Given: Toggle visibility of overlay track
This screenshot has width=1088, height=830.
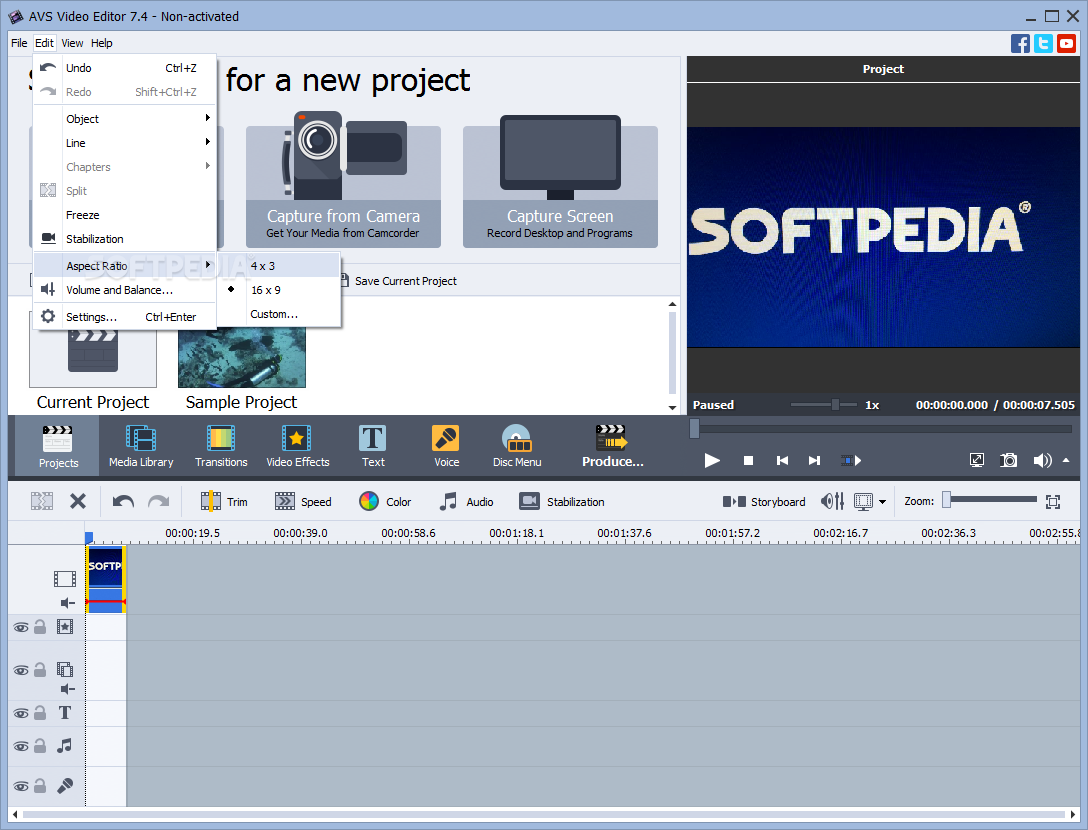Looking at the screenshot, I should [21, 670].
